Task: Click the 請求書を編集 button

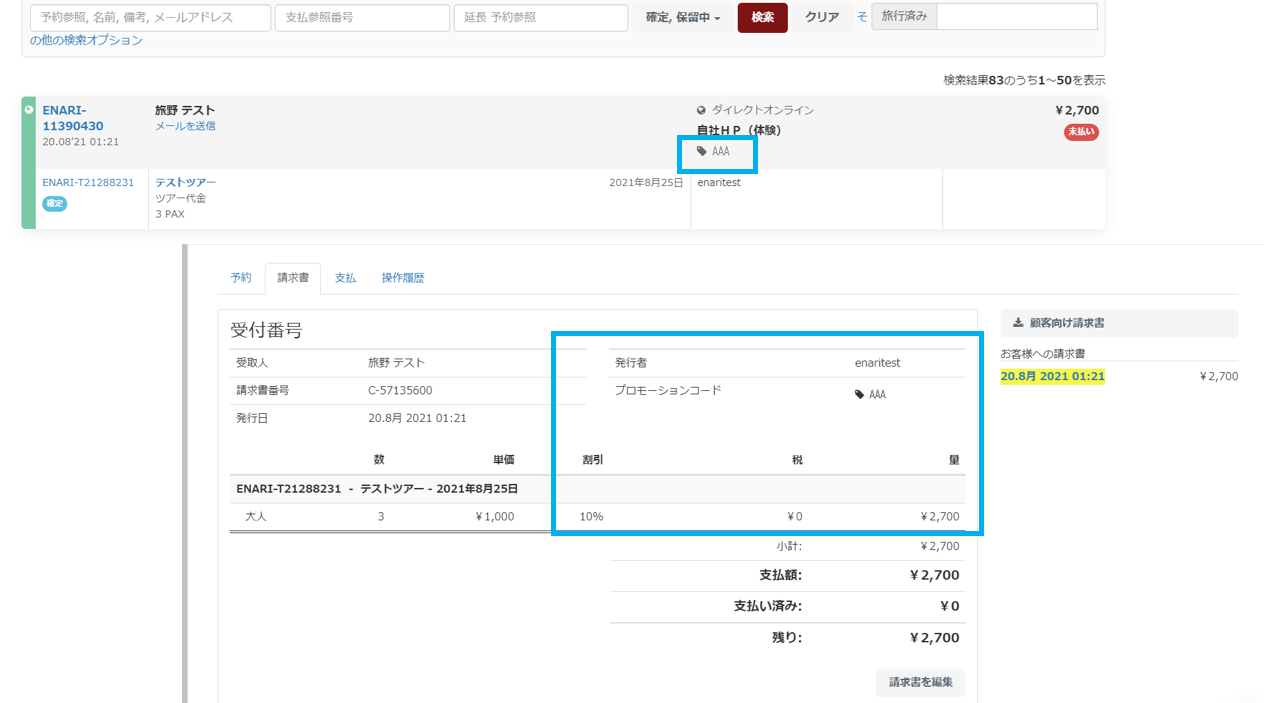Action: tap(920, 683)
